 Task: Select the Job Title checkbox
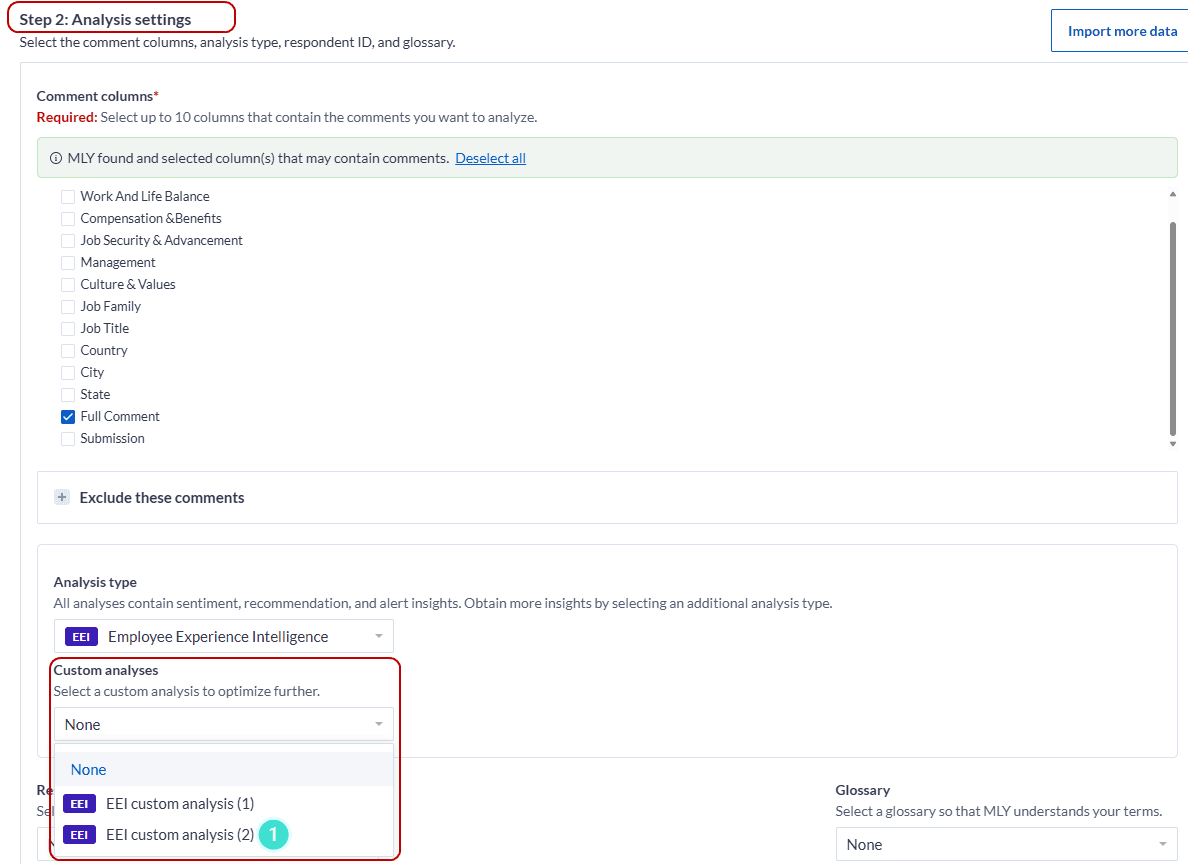click(x=68, y=329)
